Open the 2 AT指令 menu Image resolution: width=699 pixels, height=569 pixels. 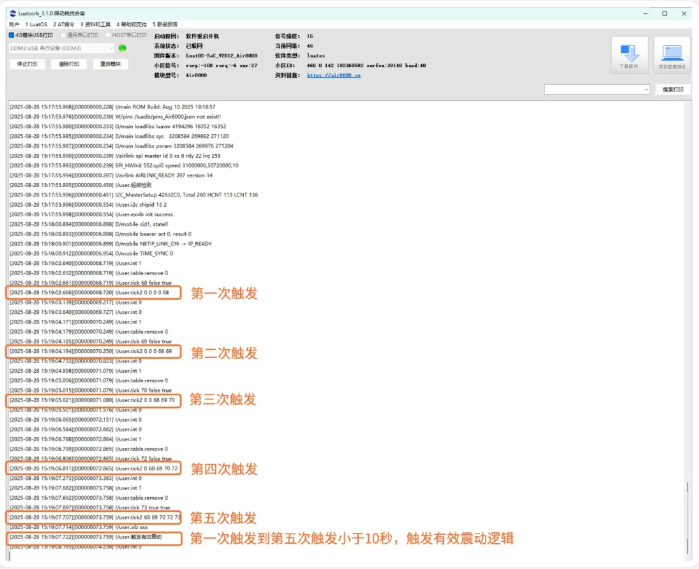pyautogui.click(x=64, y=24)
